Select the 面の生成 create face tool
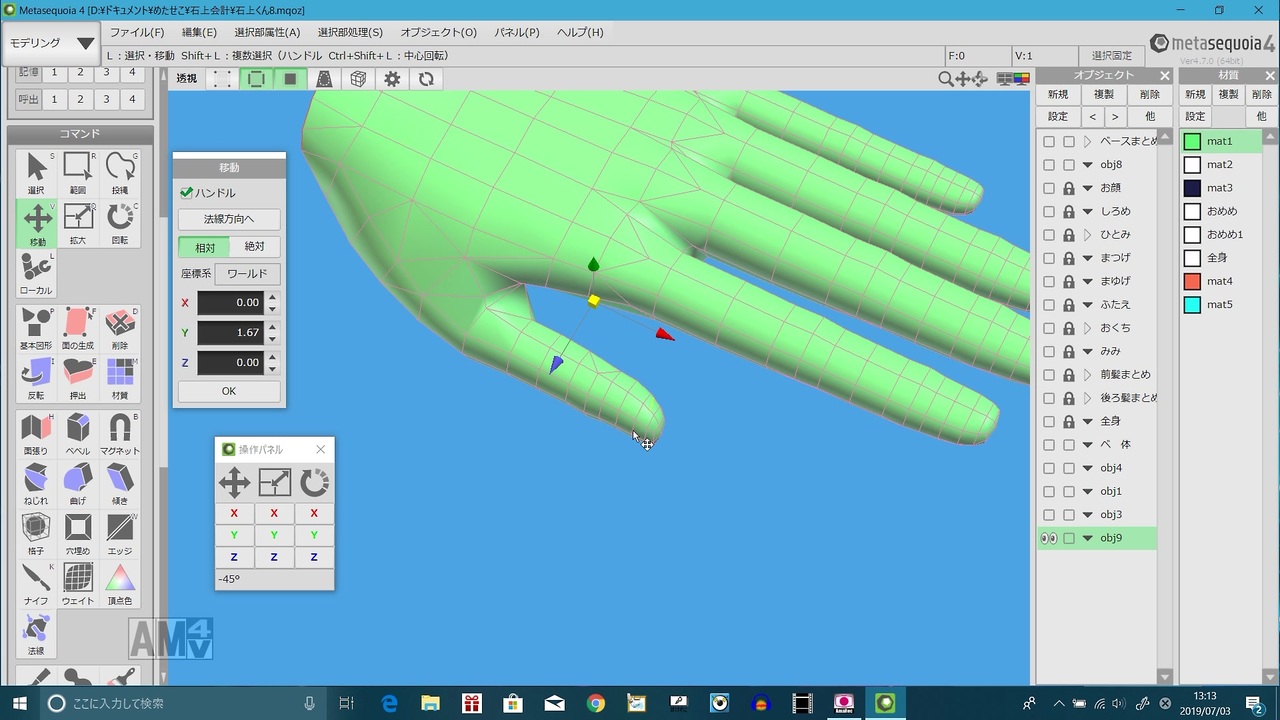 click(78, 328)
